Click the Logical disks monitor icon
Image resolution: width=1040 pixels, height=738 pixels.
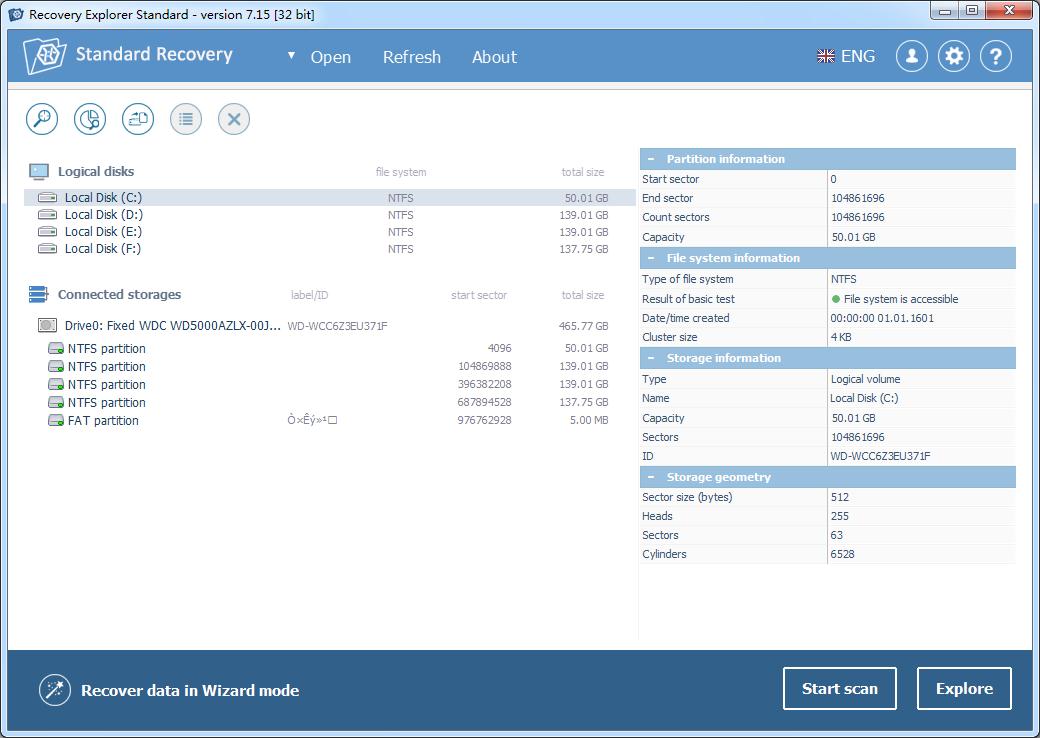(38, 172)
